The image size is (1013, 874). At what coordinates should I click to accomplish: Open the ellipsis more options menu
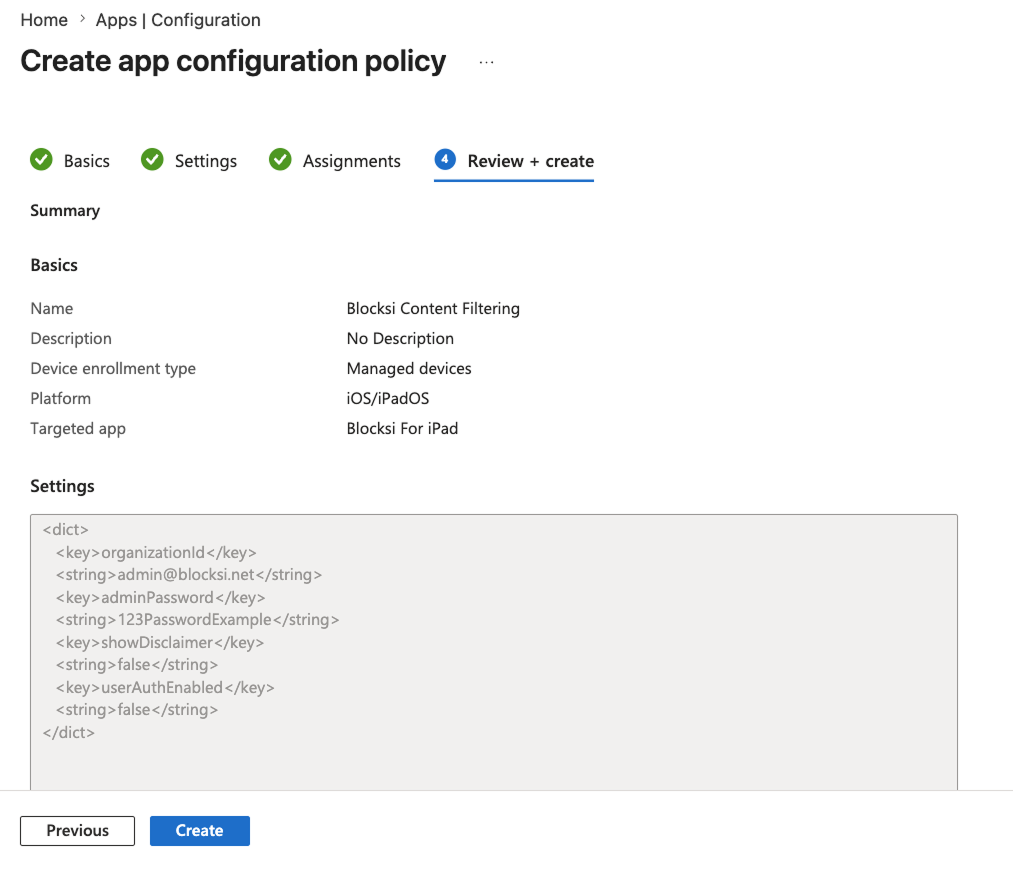tap(486, 63)
